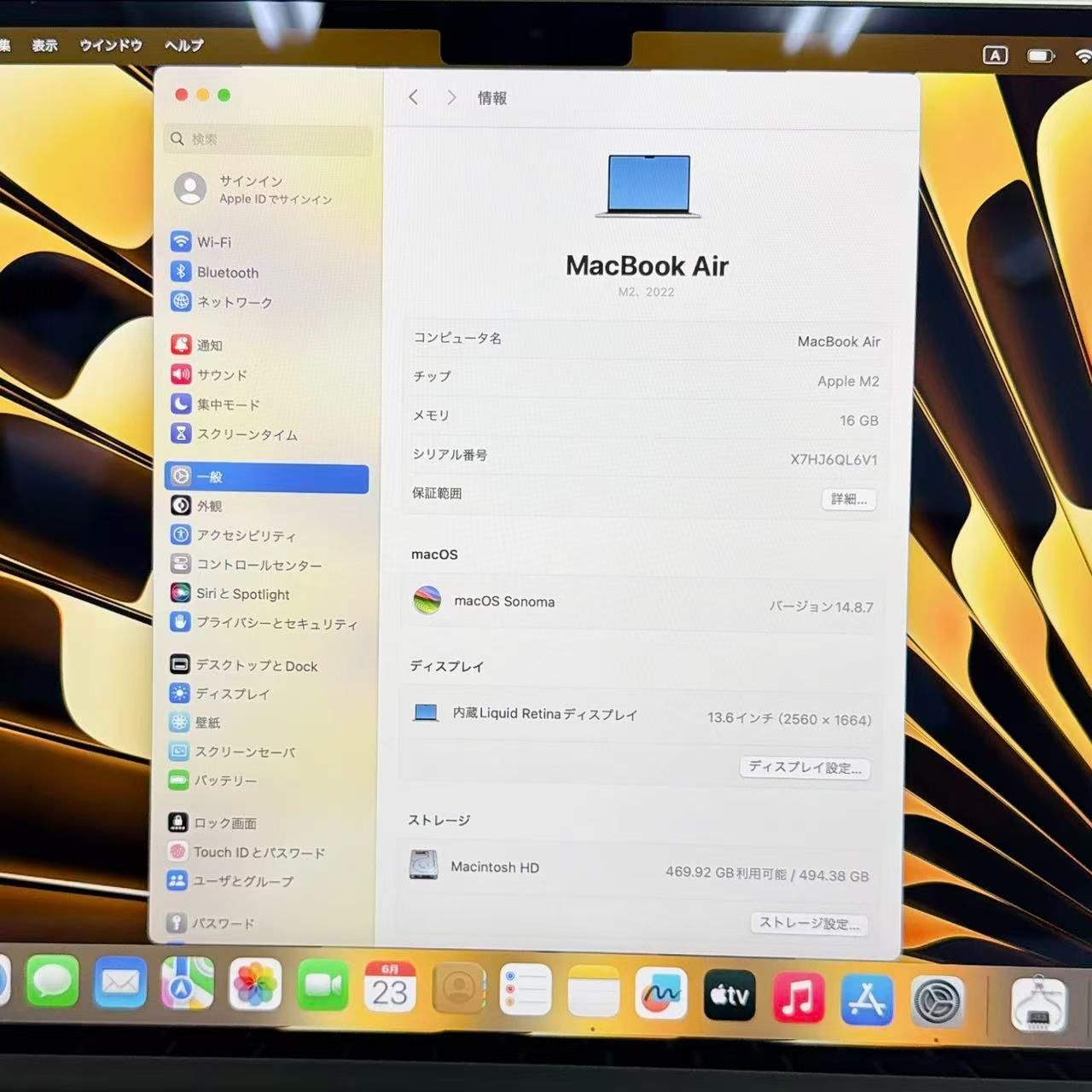Open Freeform from the Dock
Image resolution: width=1092 pixels, height=1092 pixels.
click(661, 993)
